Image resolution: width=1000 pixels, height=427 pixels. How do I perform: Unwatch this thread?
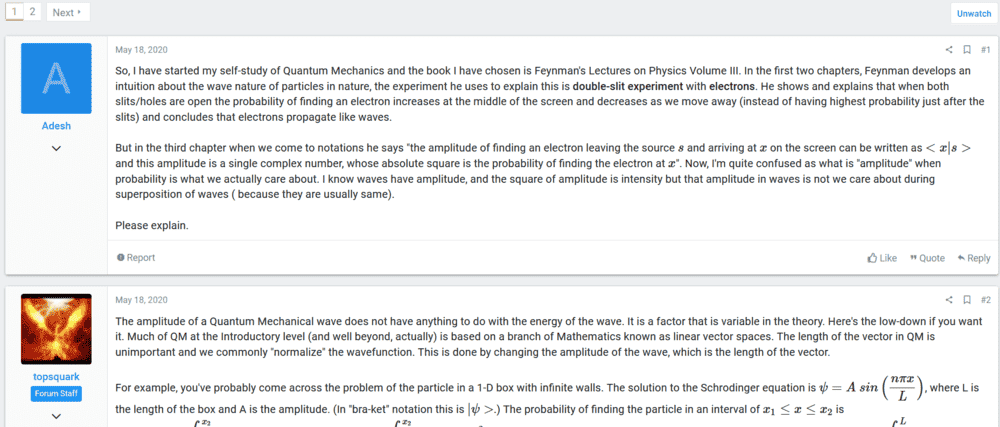click(x=973, y=13)
